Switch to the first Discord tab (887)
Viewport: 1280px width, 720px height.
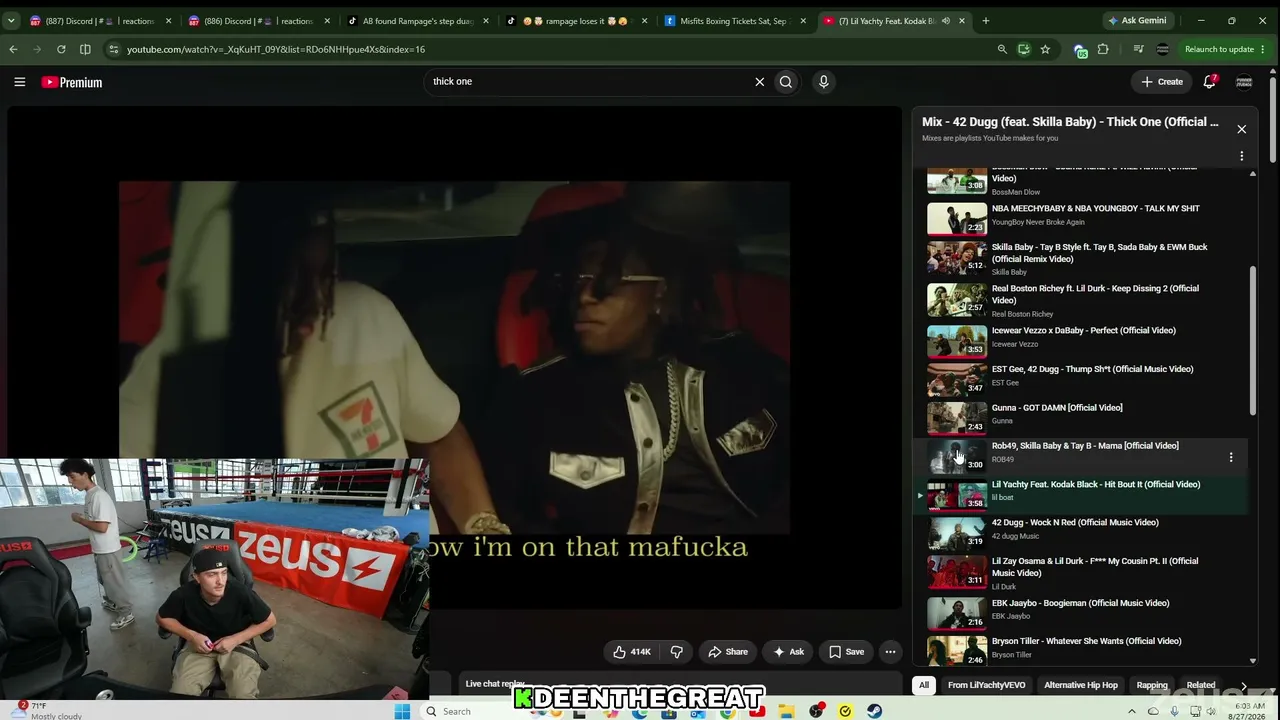pyautogui.click(x=98, y=21)
